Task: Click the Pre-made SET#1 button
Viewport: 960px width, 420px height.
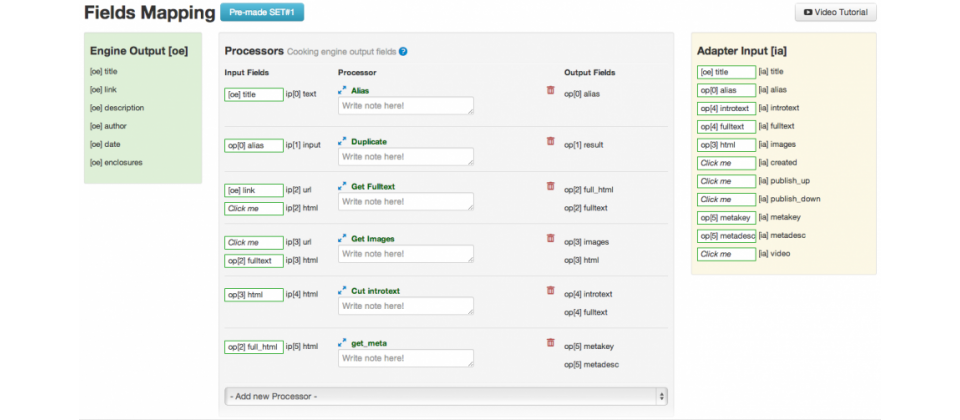Action: tap(262, 12)
